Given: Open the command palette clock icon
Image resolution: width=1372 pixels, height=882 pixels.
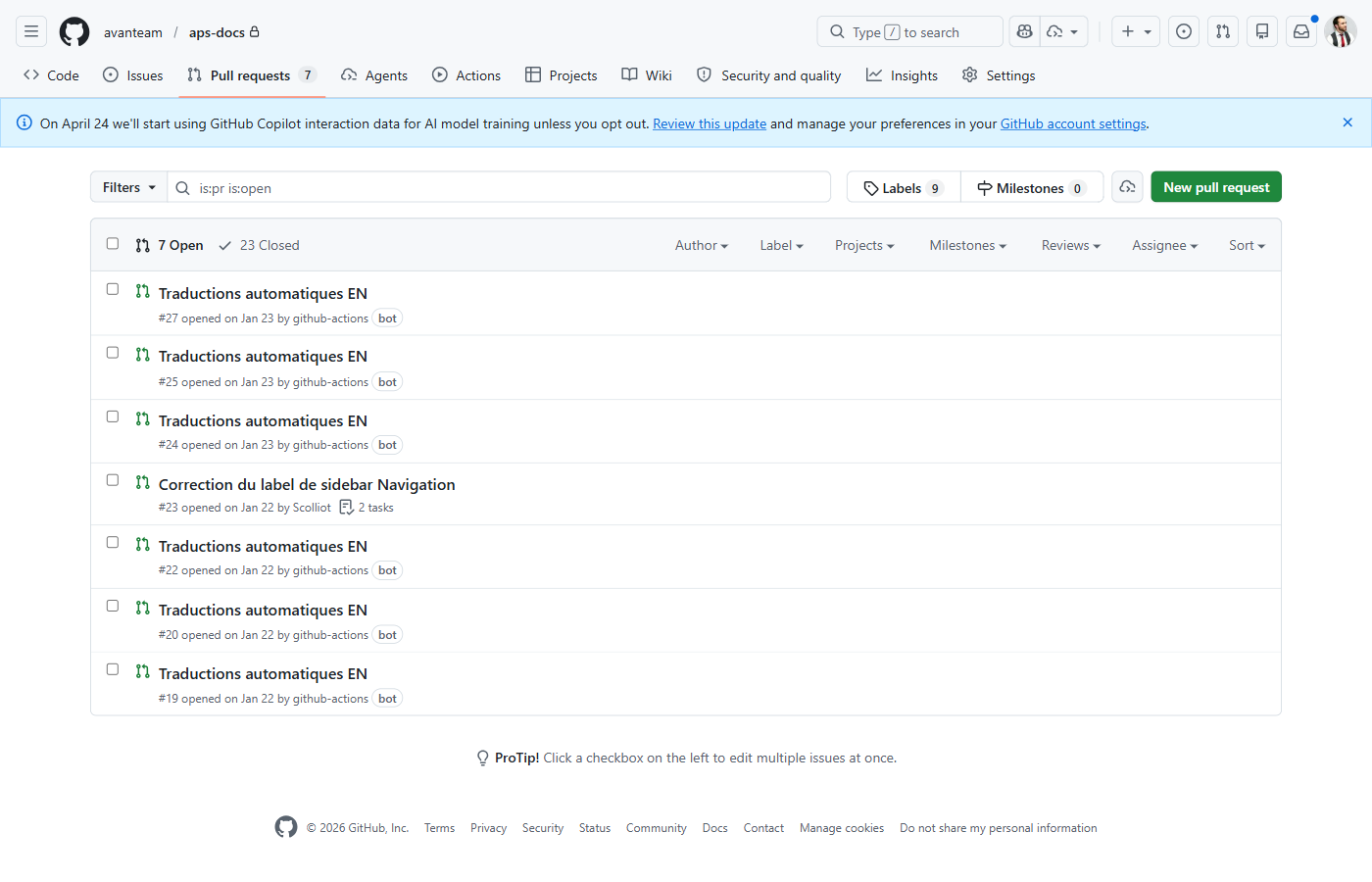Looking at the screenshot, I should point(1183,31).
